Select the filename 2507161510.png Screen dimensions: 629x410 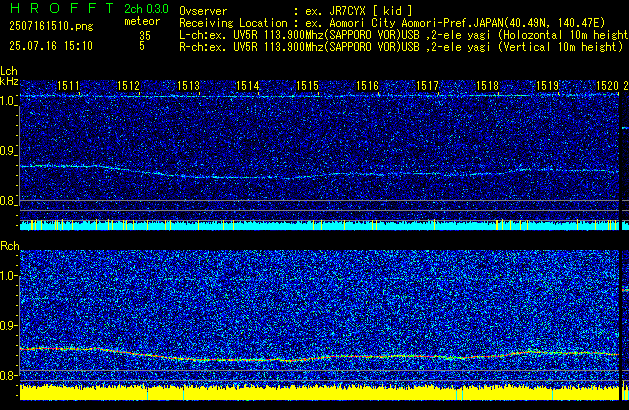click(x=51, y=26)
